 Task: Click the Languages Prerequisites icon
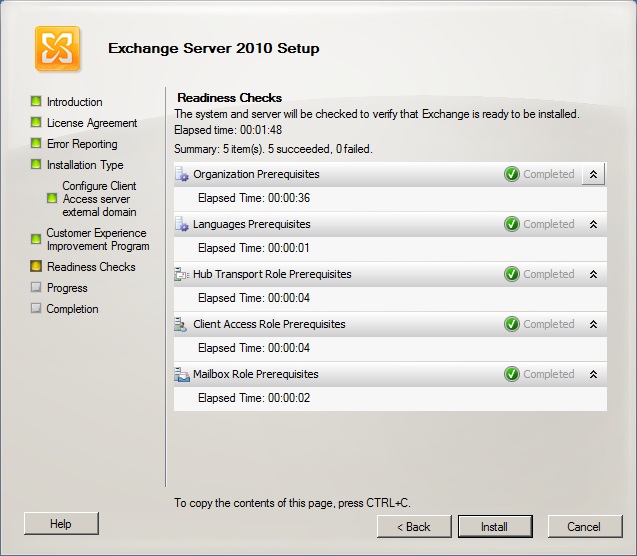[x=182, y=224]
